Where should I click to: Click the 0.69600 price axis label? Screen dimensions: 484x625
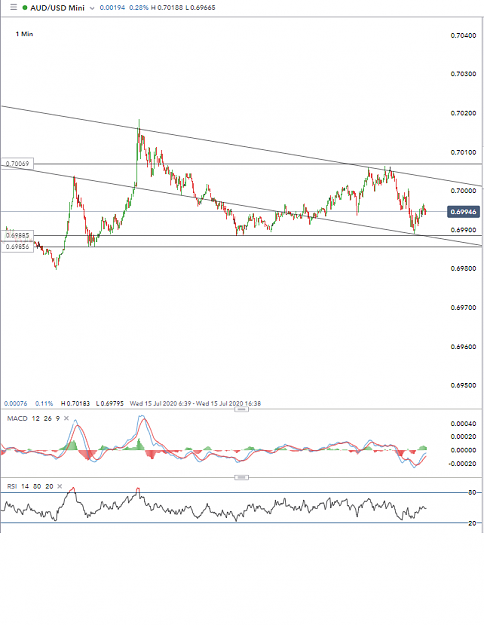(463, 347)
